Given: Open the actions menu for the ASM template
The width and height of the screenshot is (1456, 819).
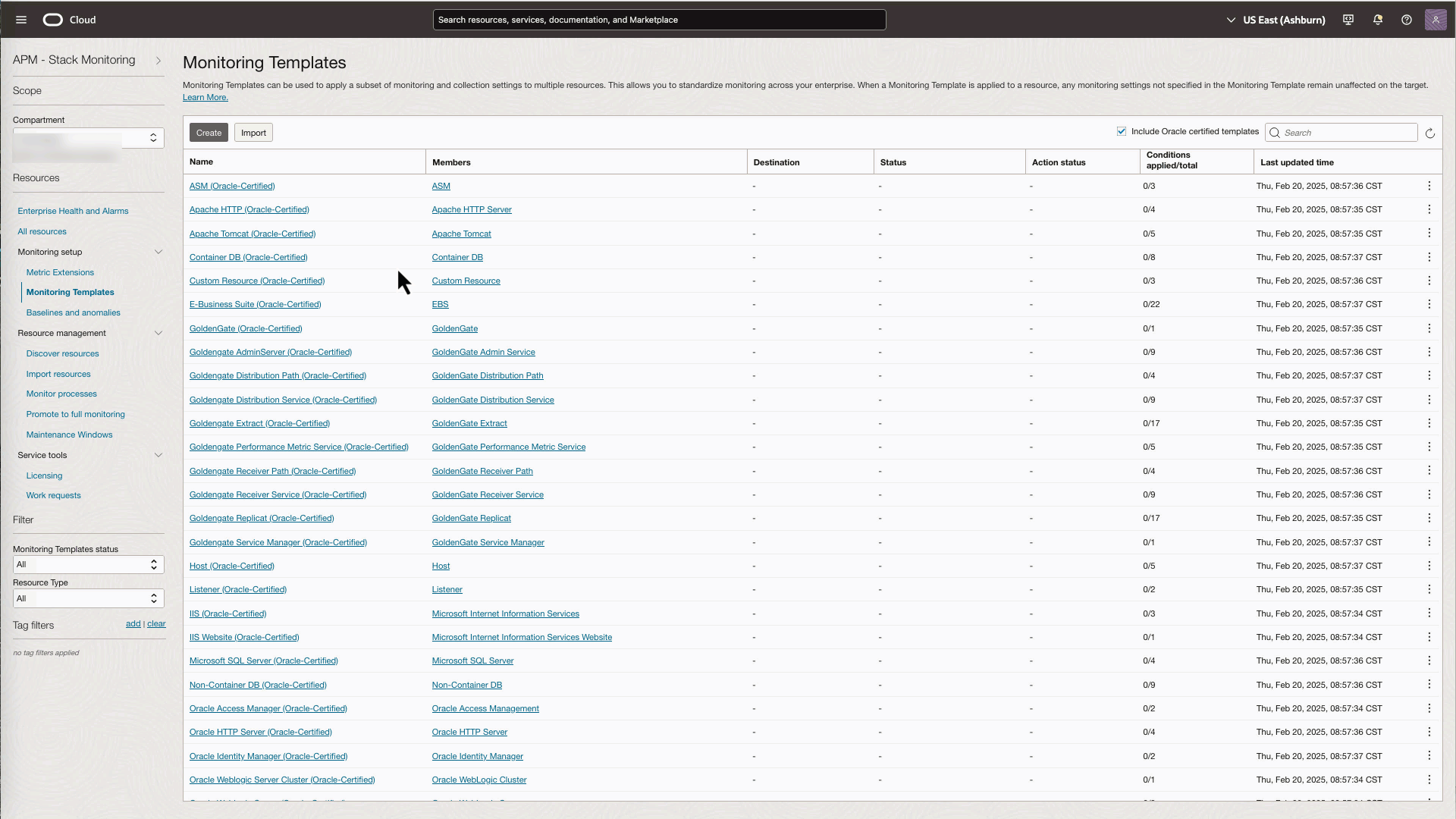Looking at the screenshot, I should click(1429, 186).
